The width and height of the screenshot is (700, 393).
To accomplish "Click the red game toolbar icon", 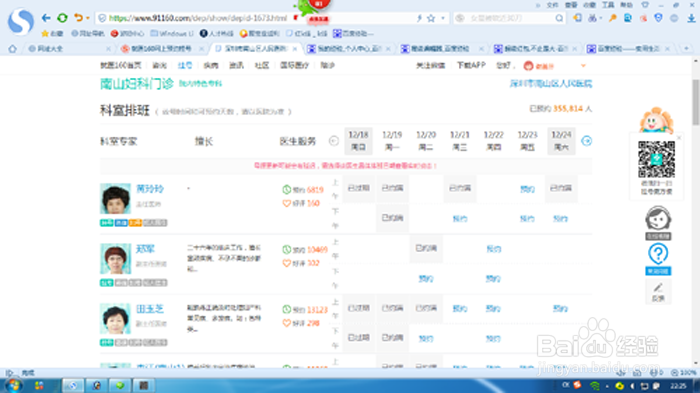I will pyautogui.click(x=643, y=18).
